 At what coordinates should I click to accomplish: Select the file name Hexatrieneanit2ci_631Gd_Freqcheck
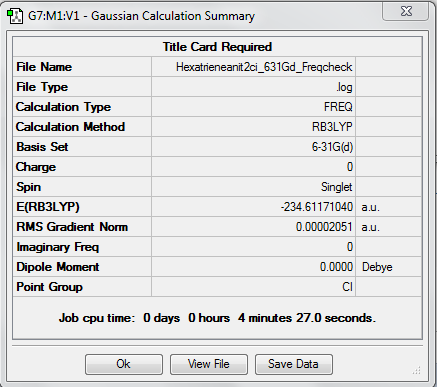264,67
